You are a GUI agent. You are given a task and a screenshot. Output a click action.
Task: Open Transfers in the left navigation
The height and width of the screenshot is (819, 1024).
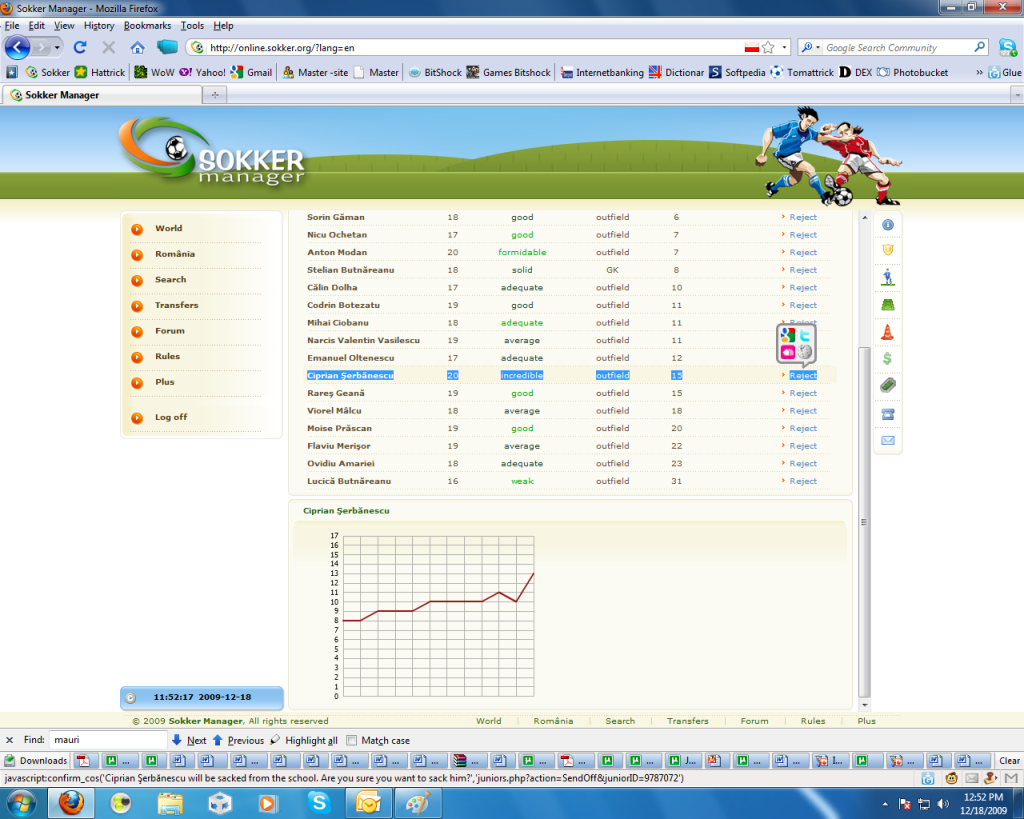point(176,305)
